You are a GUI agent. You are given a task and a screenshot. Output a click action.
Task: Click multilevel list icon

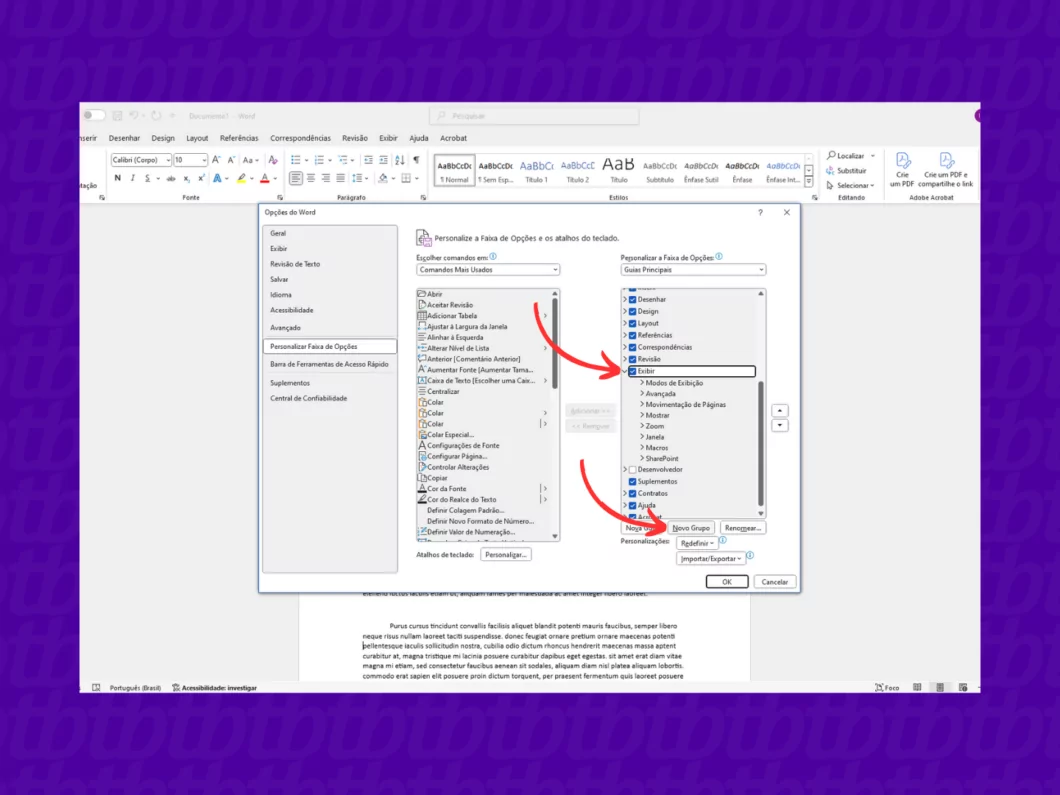click(x=343, y=160)
